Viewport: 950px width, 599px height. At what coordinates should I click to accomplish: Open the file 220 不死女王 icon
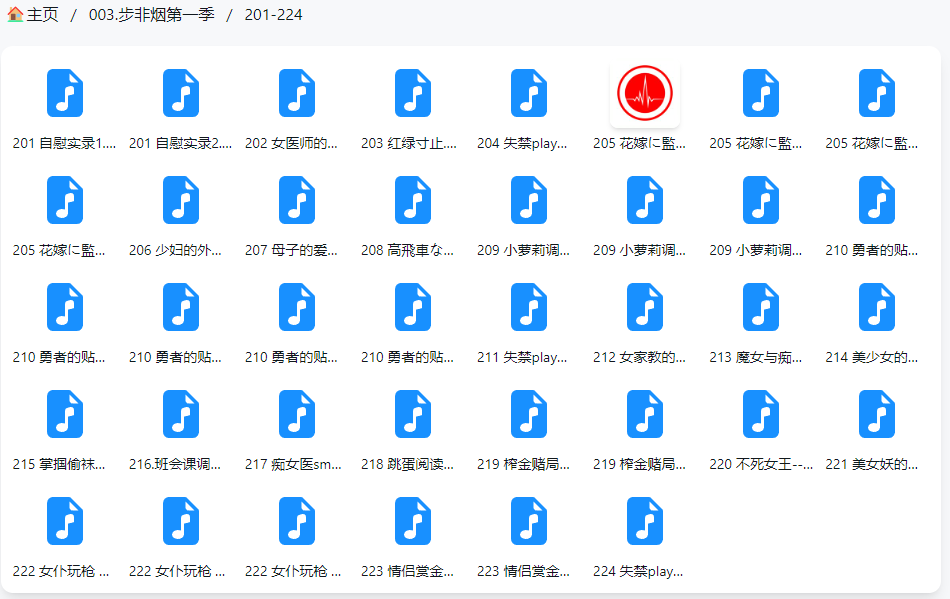[x=761, y=414]
